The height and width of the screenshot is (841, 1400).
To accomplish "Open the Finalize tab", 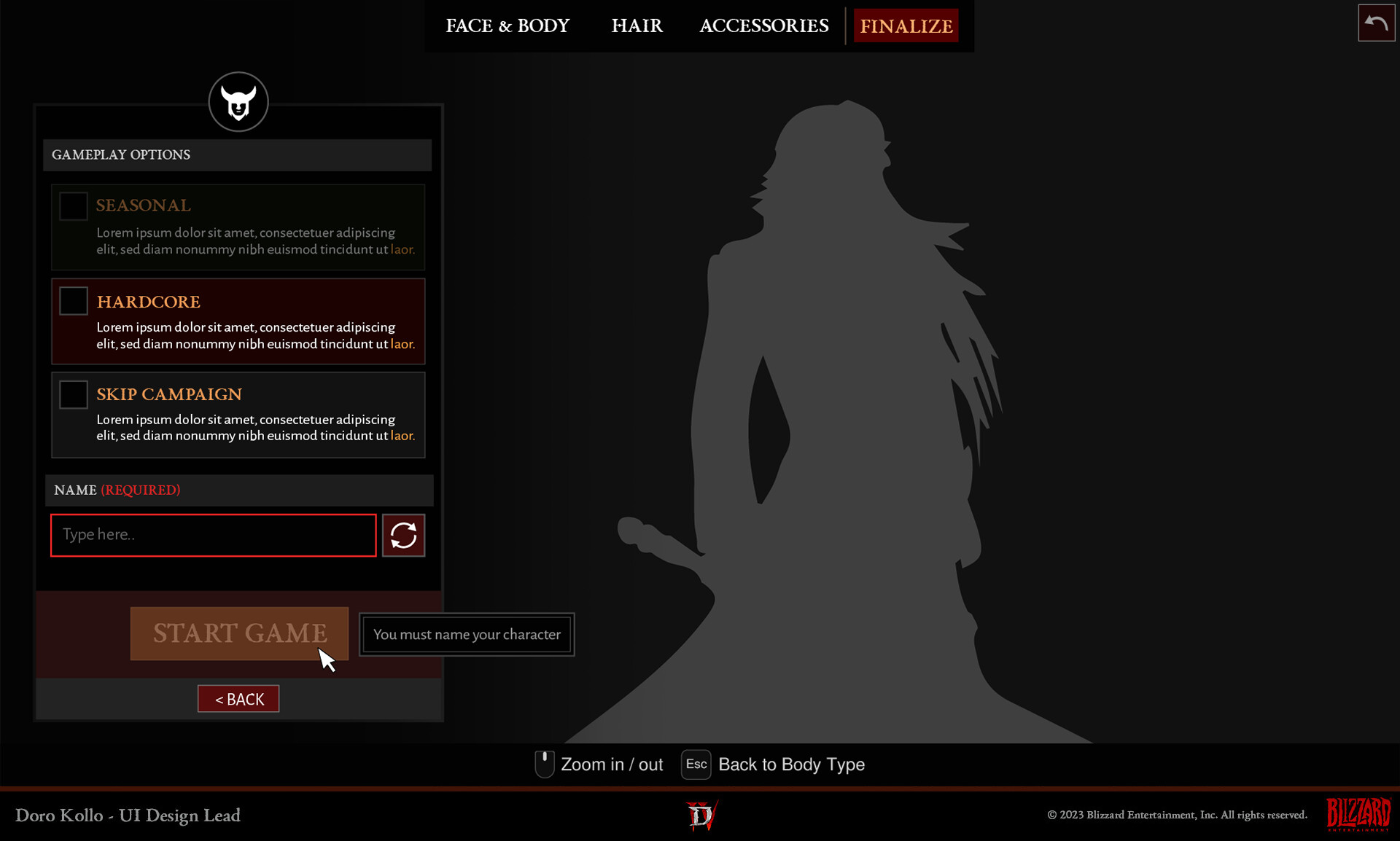I will (906, 26).
